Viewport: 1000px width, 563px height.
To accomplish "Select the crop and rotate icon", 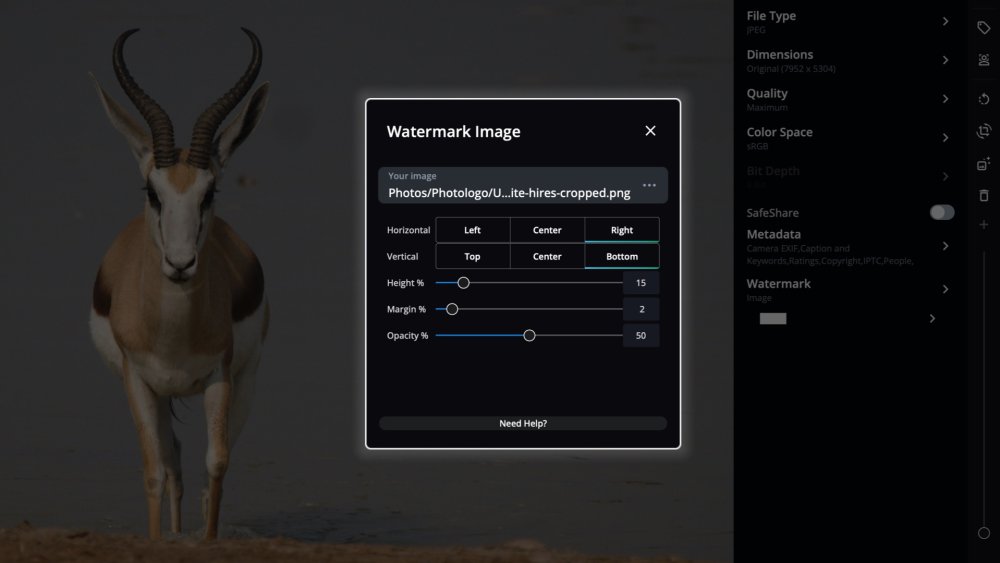I will (x=983, y=131).
